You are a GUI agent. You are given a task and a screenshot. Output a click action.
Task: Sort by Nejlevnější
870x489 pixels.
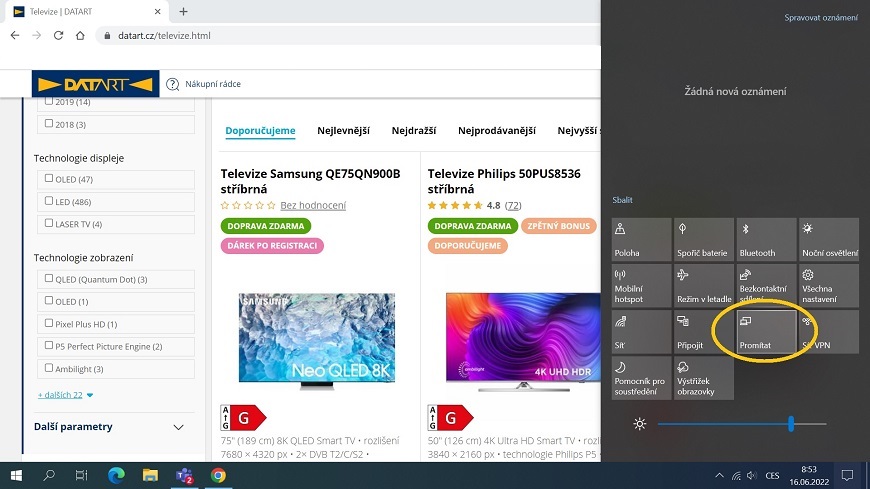[x=343, y=130]
